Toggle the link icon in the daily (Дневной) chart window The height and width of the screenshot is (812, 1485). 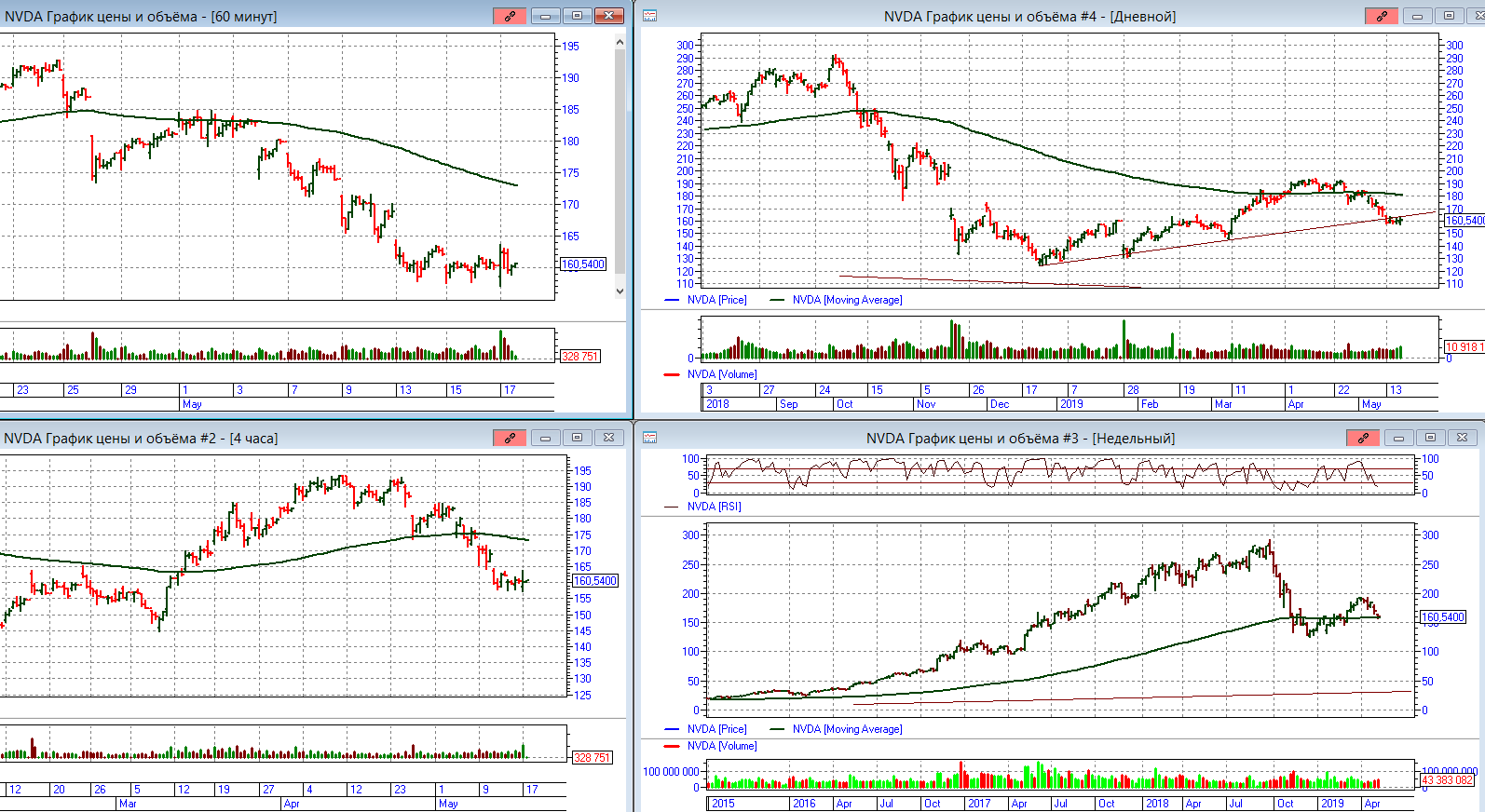point(1382,16)
